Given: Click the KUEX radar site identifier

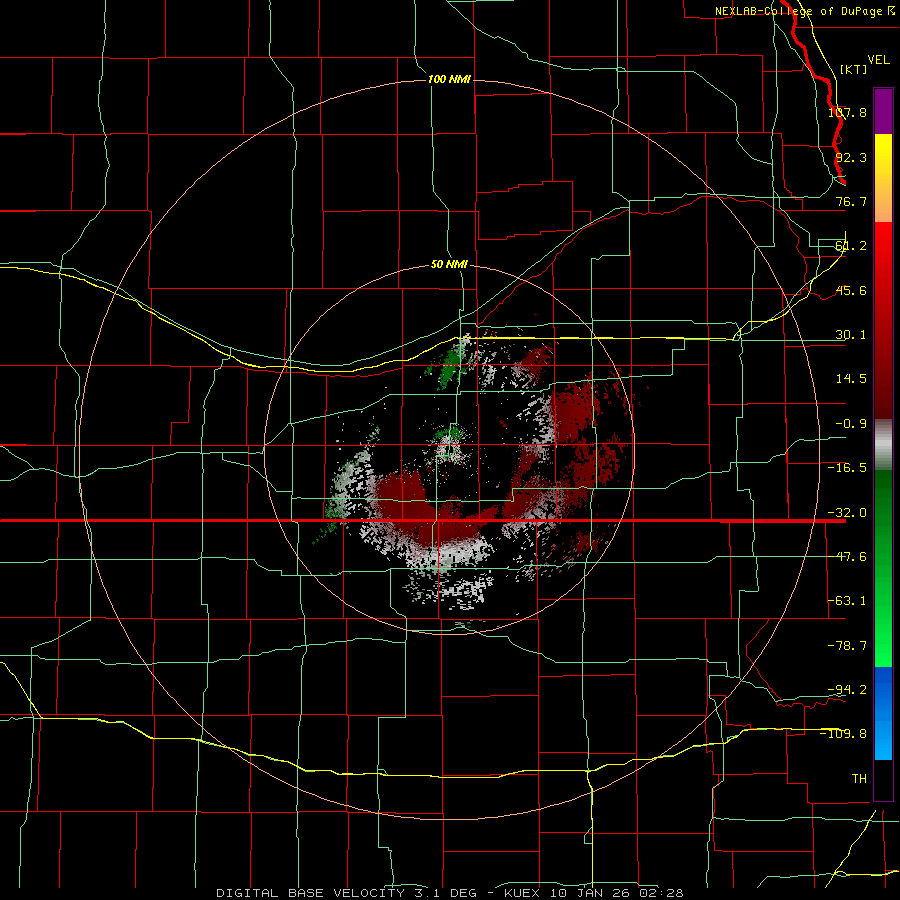Looking at the screenshot, I should click(522, 893).
